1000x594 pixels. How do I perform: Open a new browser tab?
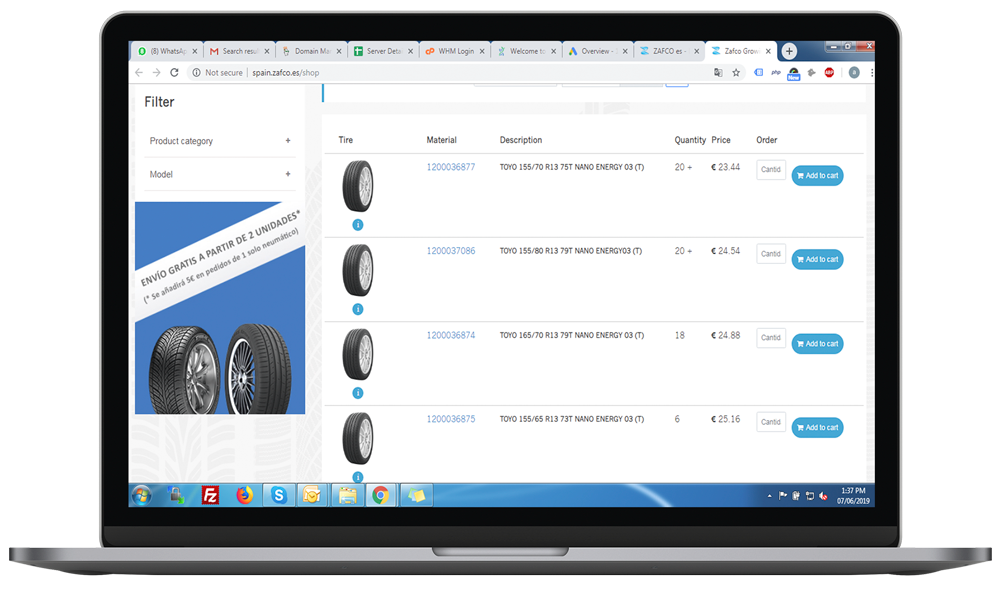789,51
